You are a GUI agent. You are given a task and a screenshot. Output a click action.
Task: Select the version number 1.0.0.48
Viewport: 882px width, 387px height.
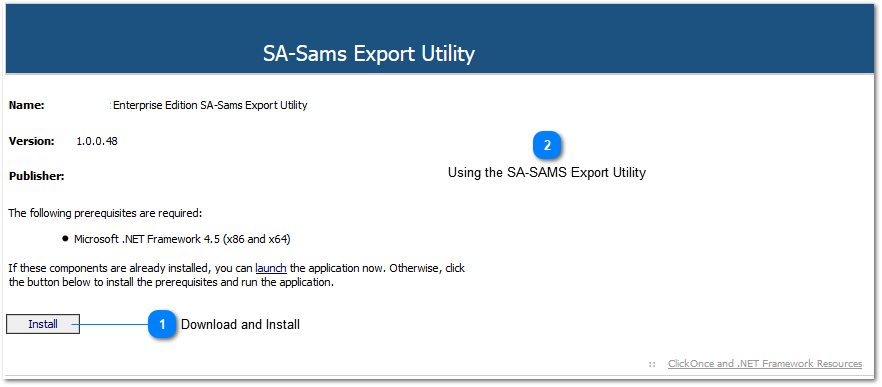(97, 141)
